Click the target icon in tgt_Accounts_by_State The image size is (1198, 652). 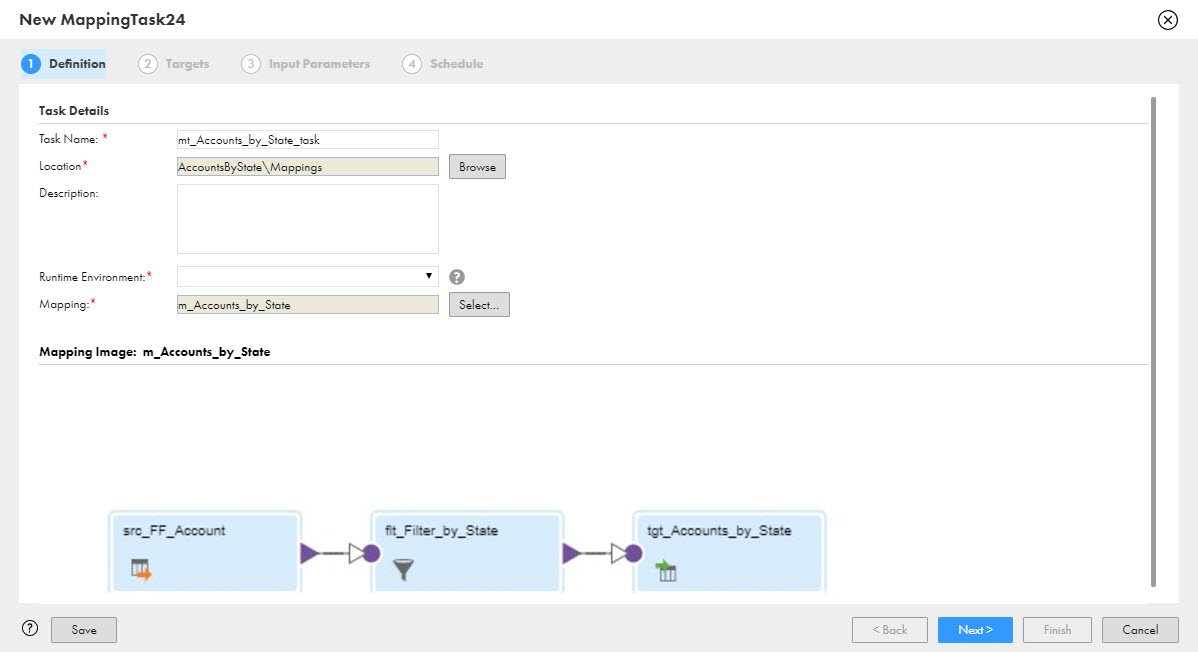[666, 570]
